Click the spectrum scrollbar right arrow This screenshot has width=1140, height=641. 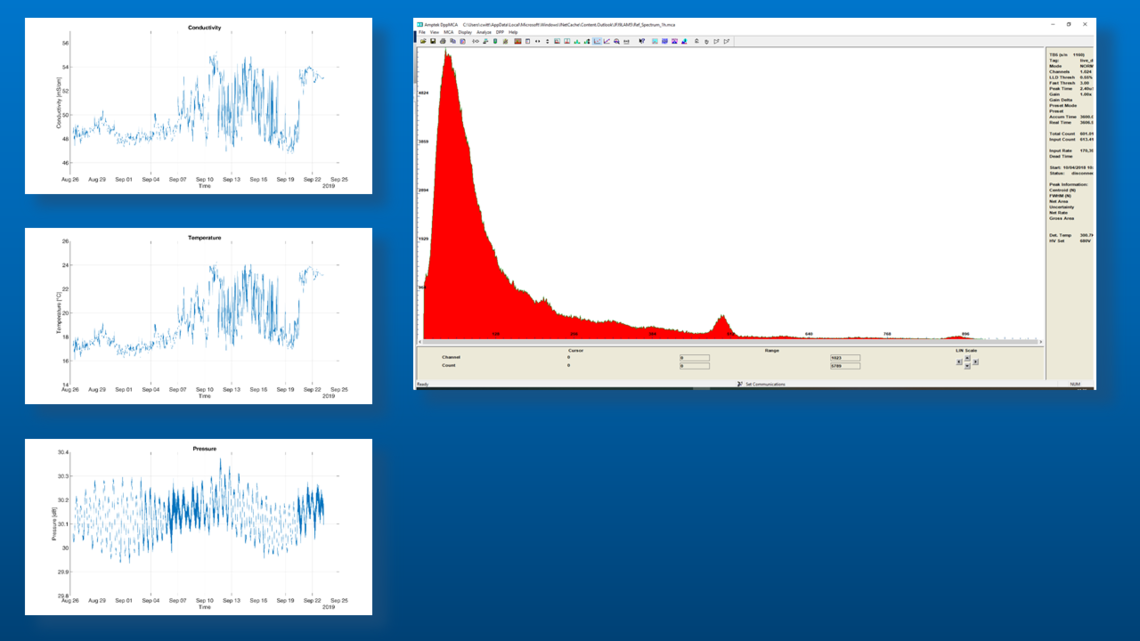pos(1041,342)
